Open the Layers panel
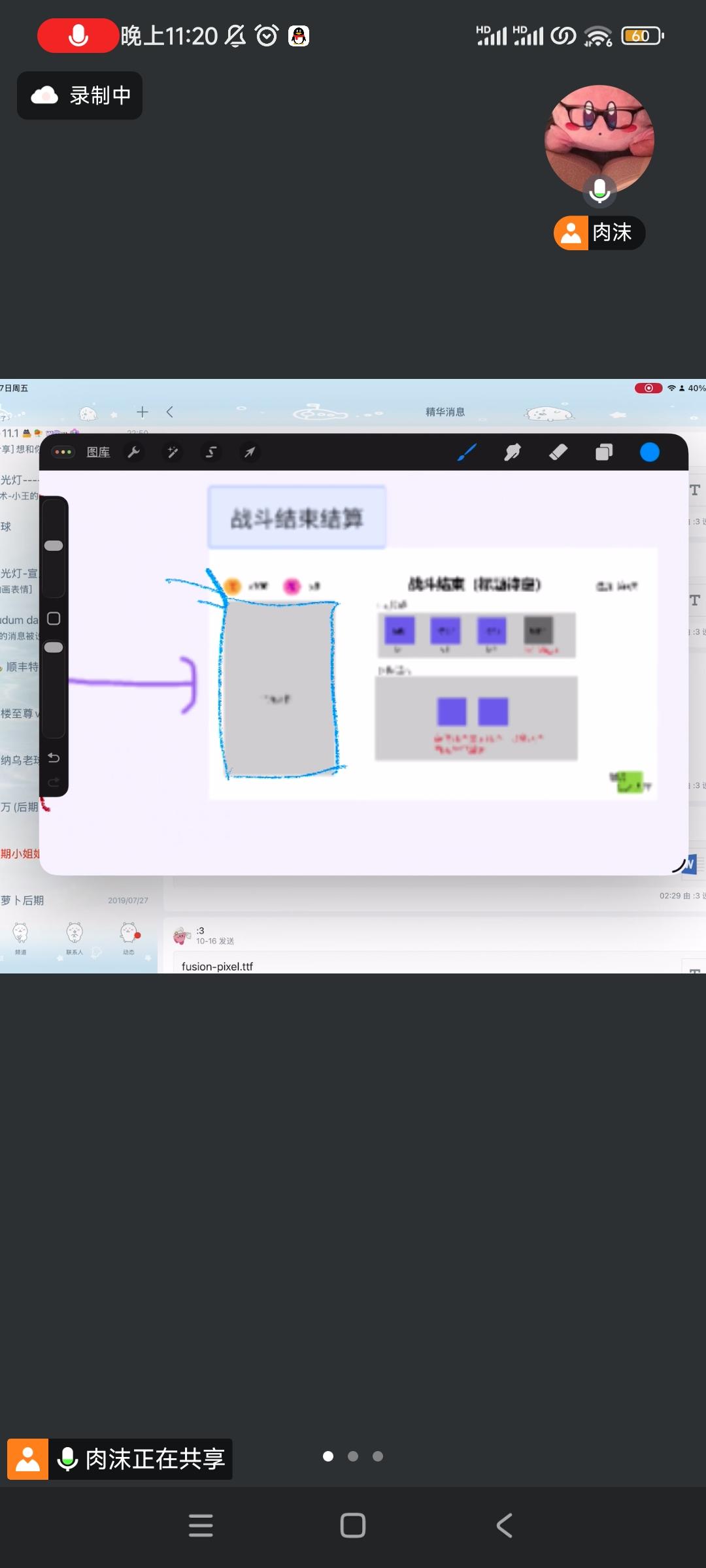The image size is (706, 1568). 604,452
